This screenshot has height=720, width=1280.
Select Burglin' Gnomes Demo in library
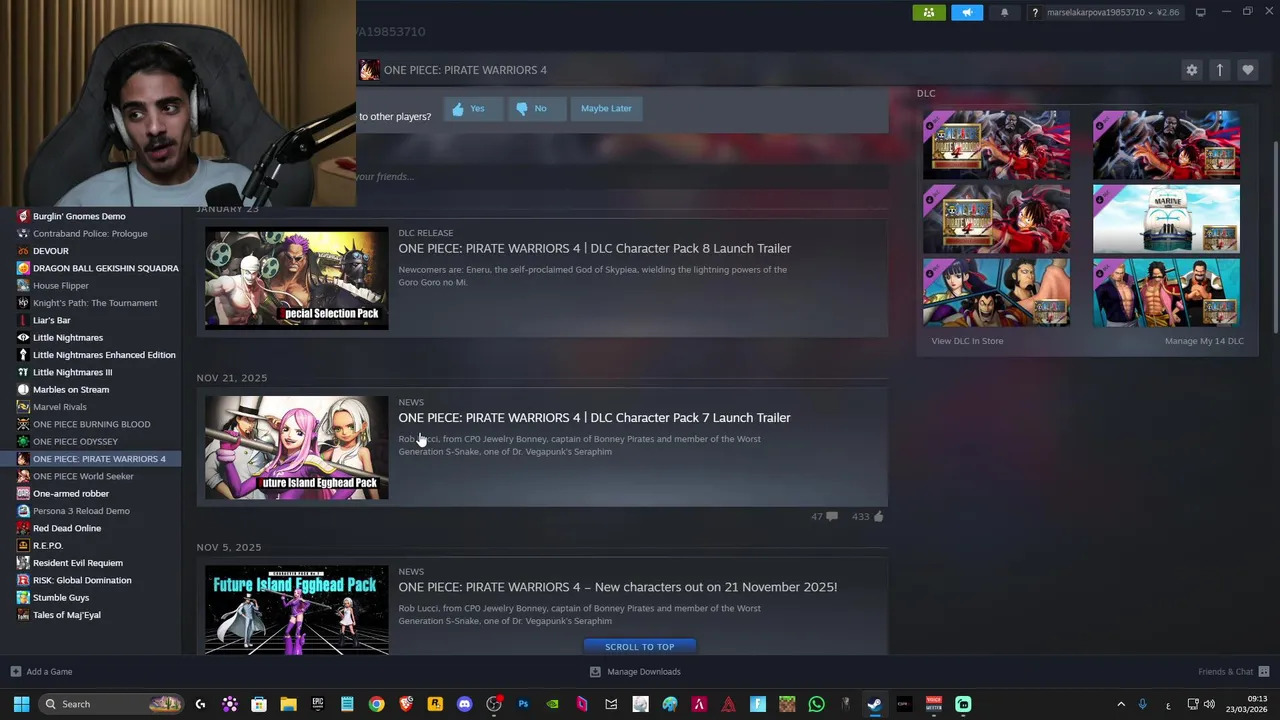[x=79, y=216]
